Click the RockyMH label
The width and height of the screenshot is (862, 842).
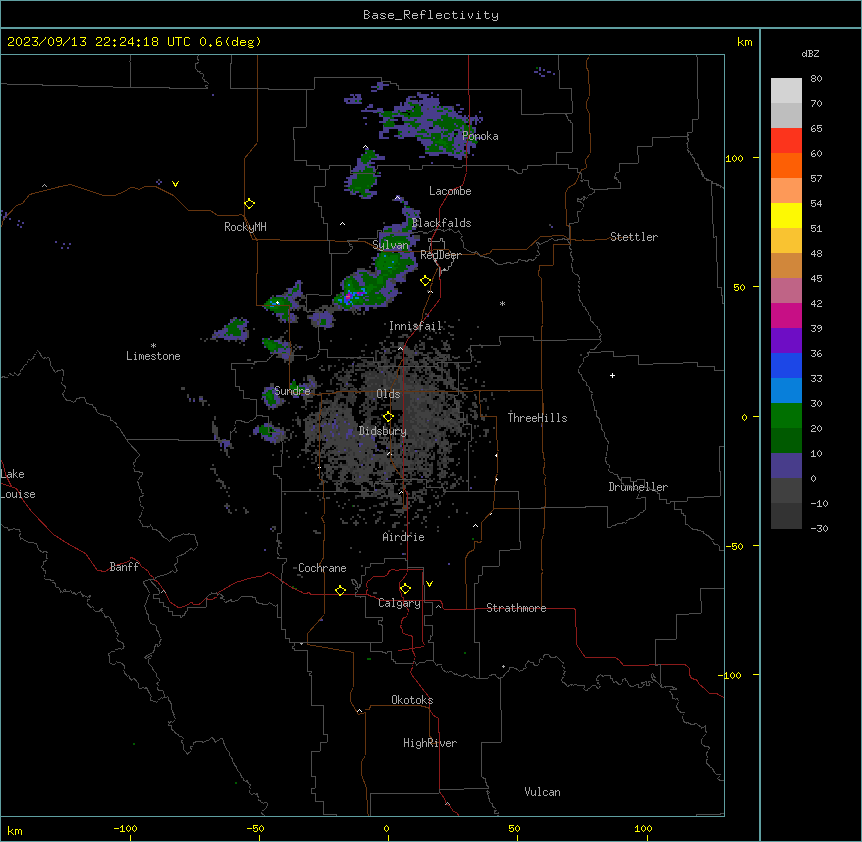point(245,226)
